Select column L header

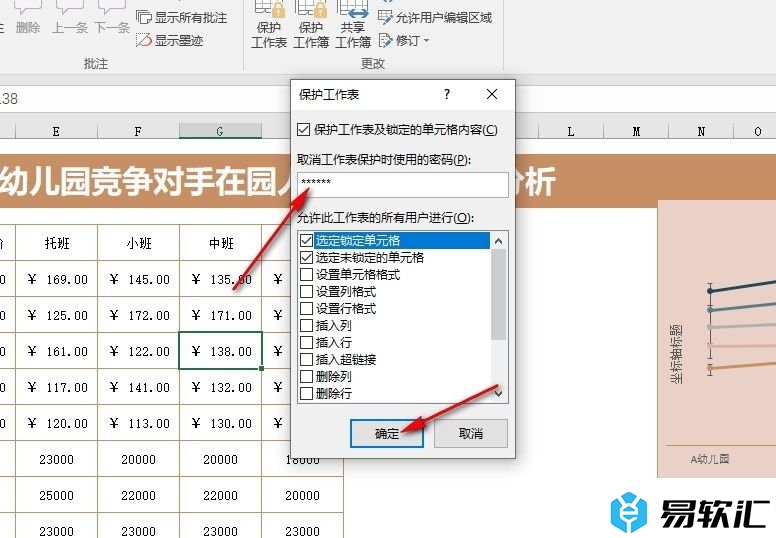pyautogui.click(x=571, y=131)
